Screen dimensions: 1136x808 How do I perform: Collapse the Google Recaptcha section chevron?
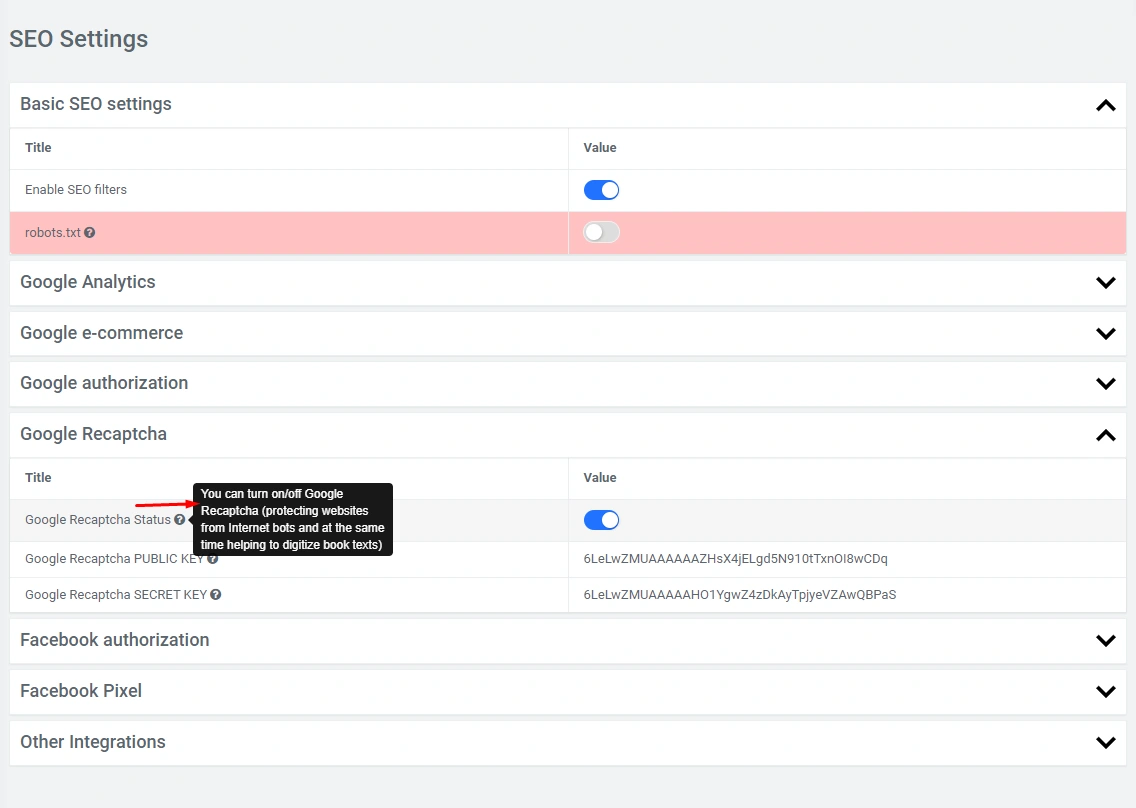1105,435
